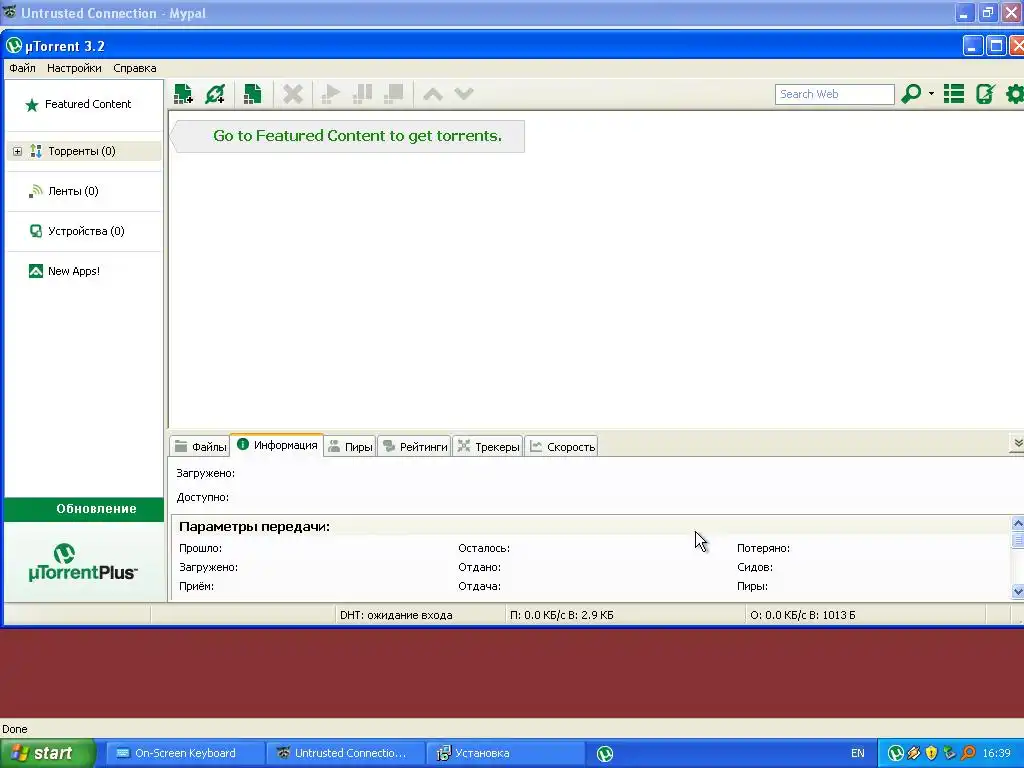Click the µTorrent system tray icon
This screenshot has width=1024, height=768.
click(x=896, y=754)
